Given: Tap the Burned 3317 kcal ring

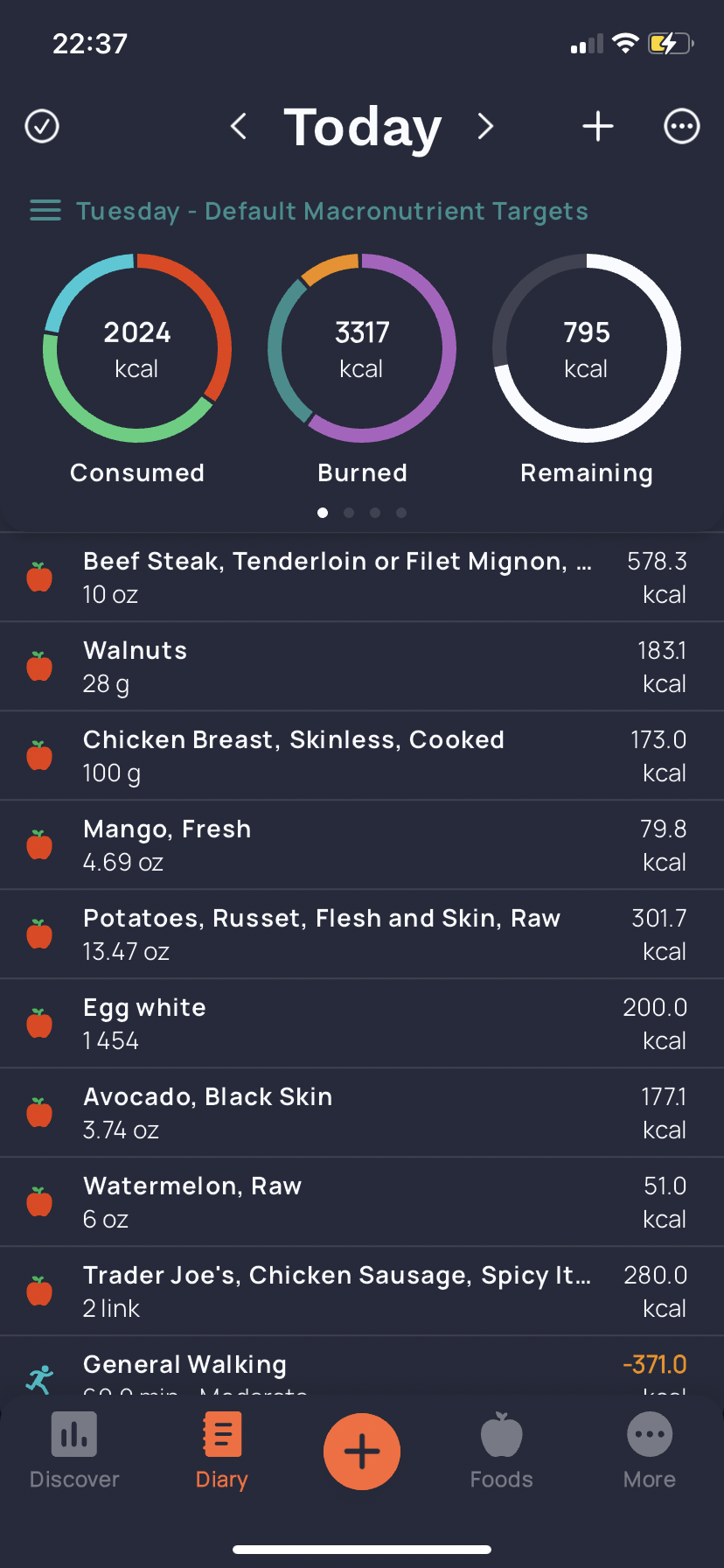Looking at the screenshot, I should tap(362, 348).
